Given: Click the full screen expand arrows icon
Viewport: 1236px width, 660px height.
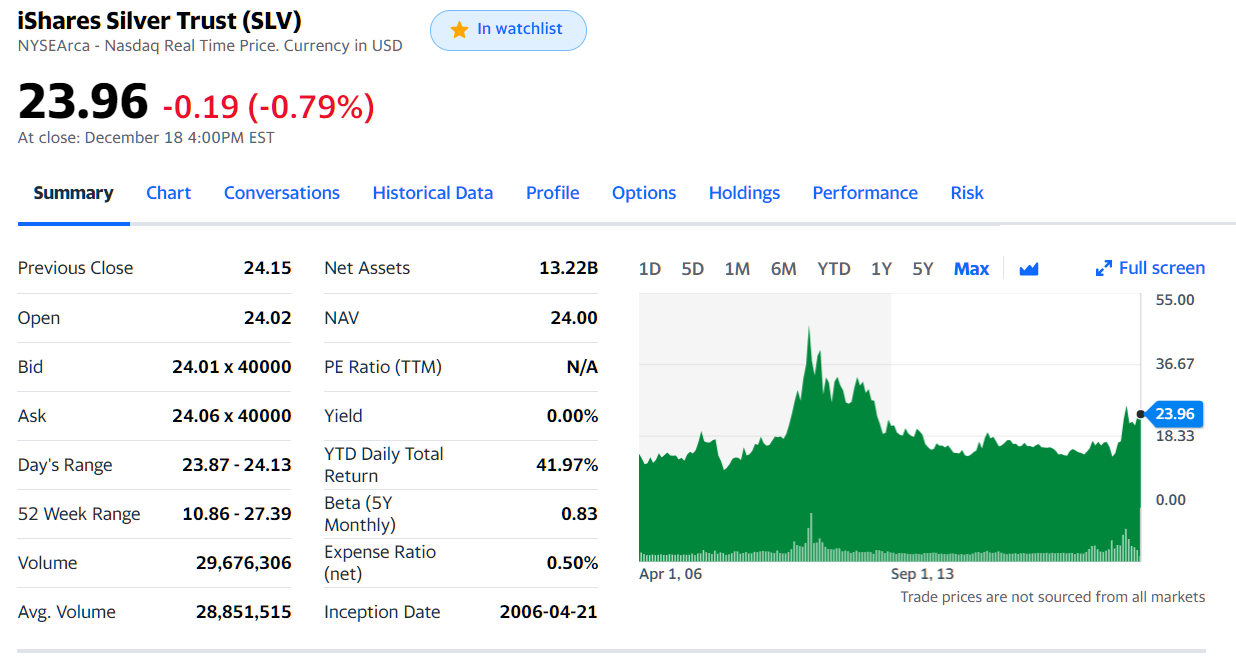Looking at the screenshot, I should pyautogui.click(x=1104, y=268).
